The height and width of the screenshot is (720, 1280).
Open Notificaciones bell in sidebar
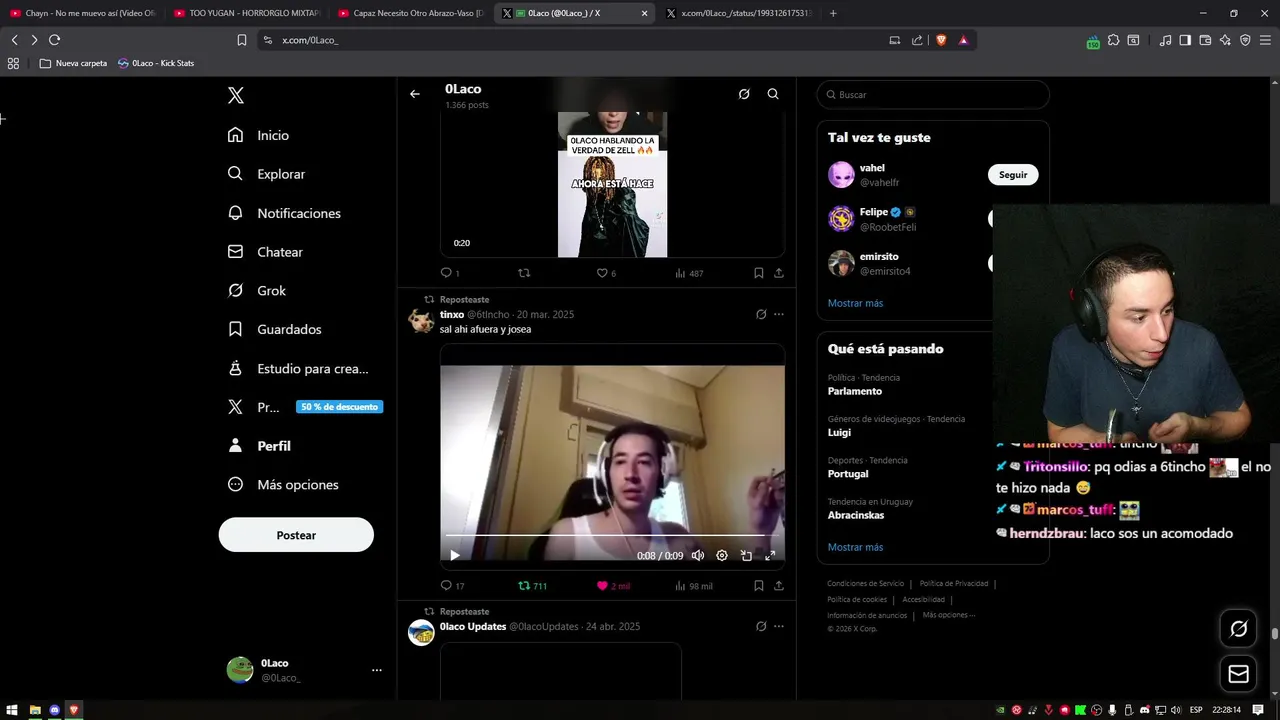click(284, 213)
